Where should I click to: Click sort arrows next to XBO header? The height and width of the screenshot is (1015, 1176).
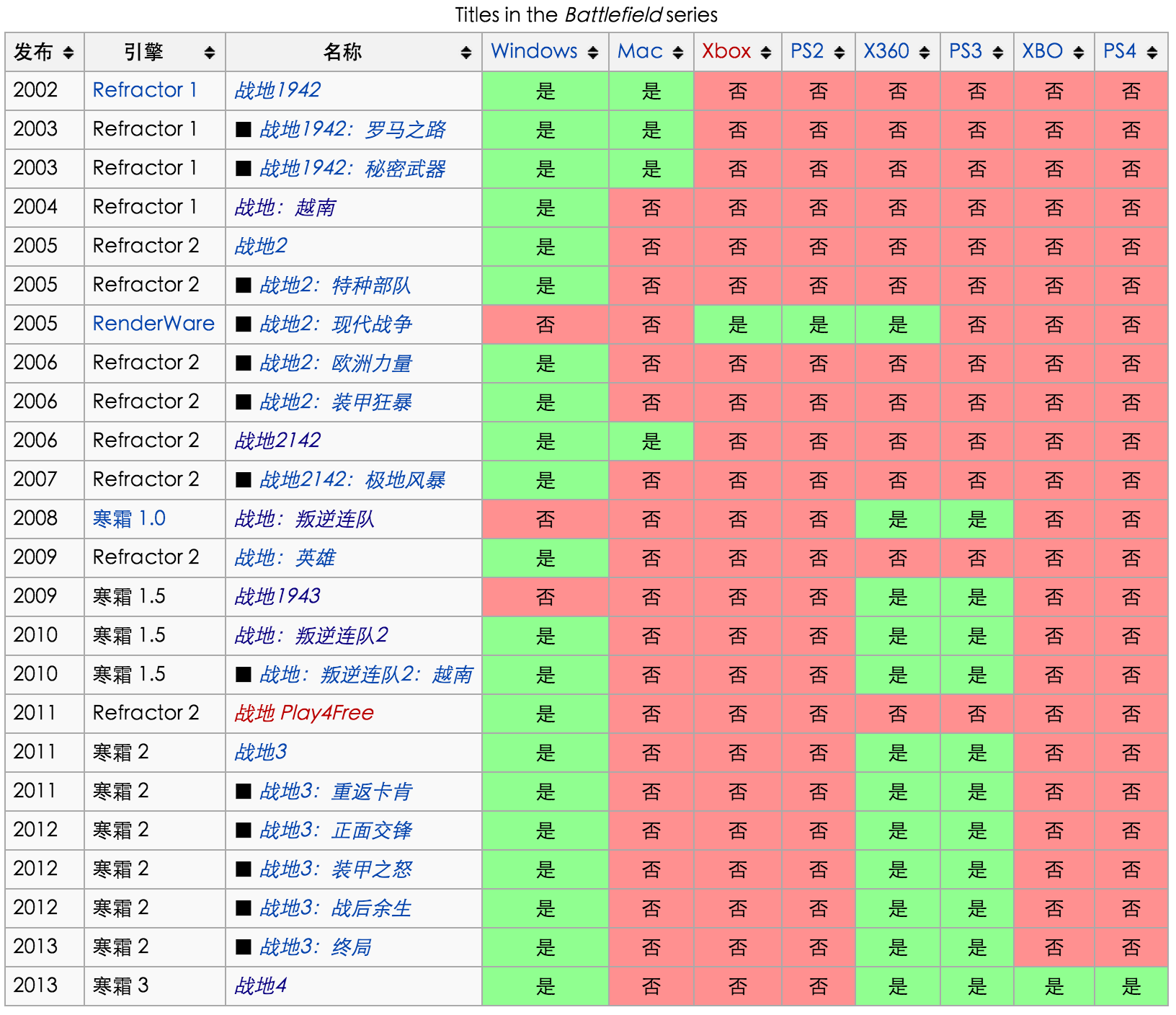click(x=1078, y=53)
